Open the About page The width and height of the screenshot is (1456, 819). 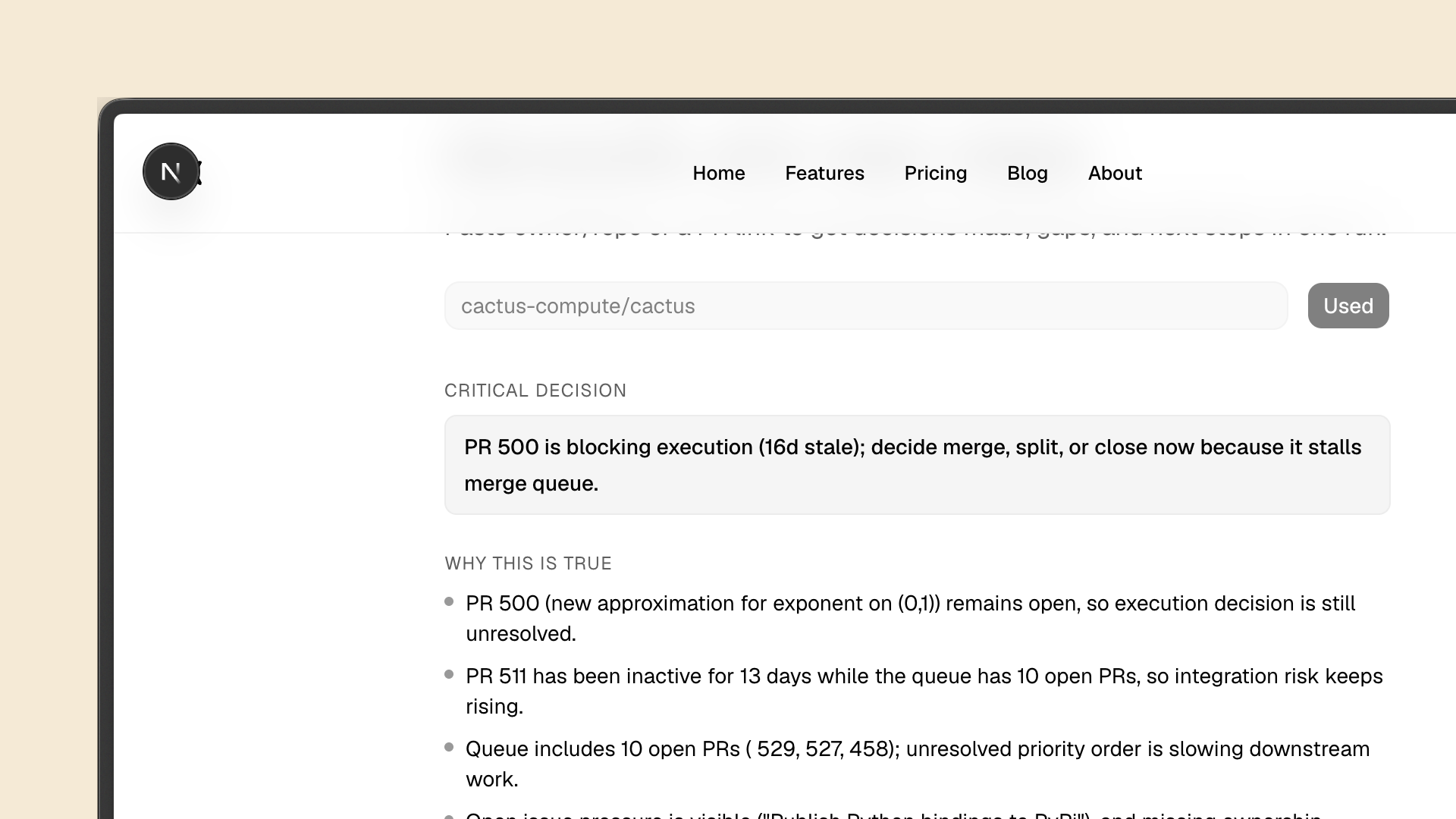(x=1115, y=173)
